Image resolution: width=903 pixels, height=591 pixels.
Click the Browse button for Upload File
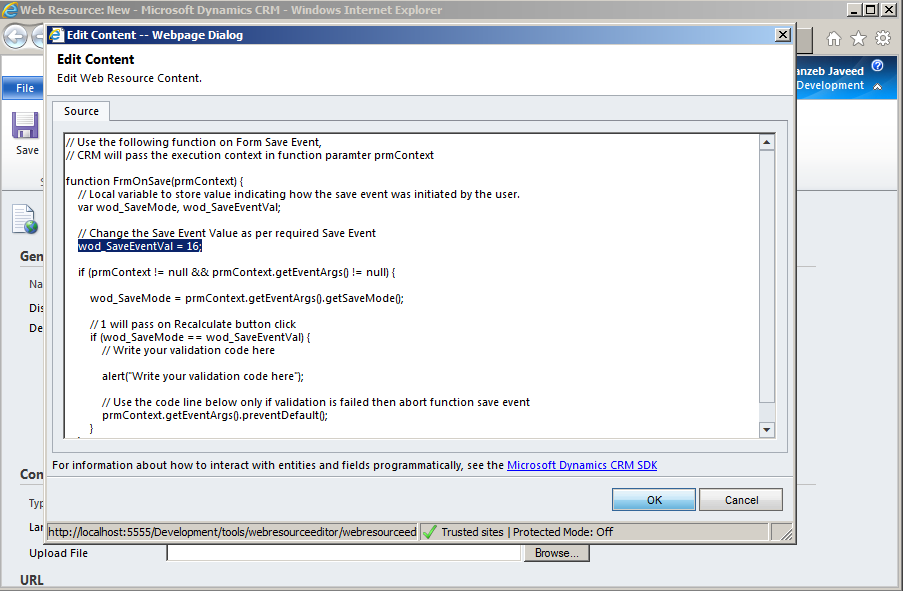(x=556, y=553)
